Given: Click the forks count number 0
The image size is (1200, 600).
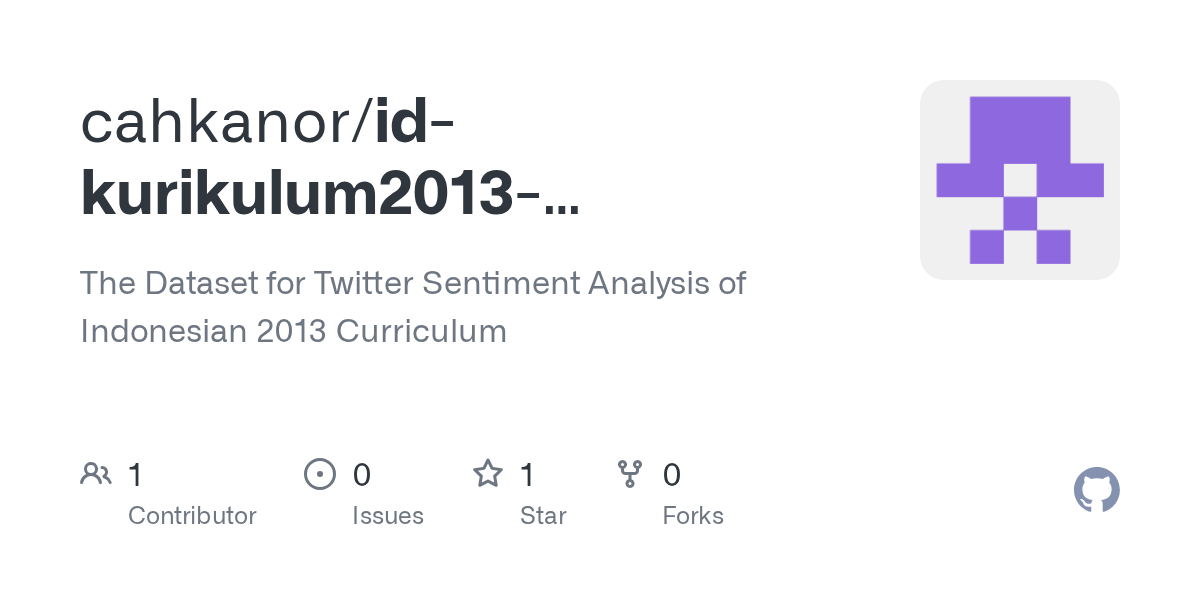Looking at the screenshot, I should (672, 474).
